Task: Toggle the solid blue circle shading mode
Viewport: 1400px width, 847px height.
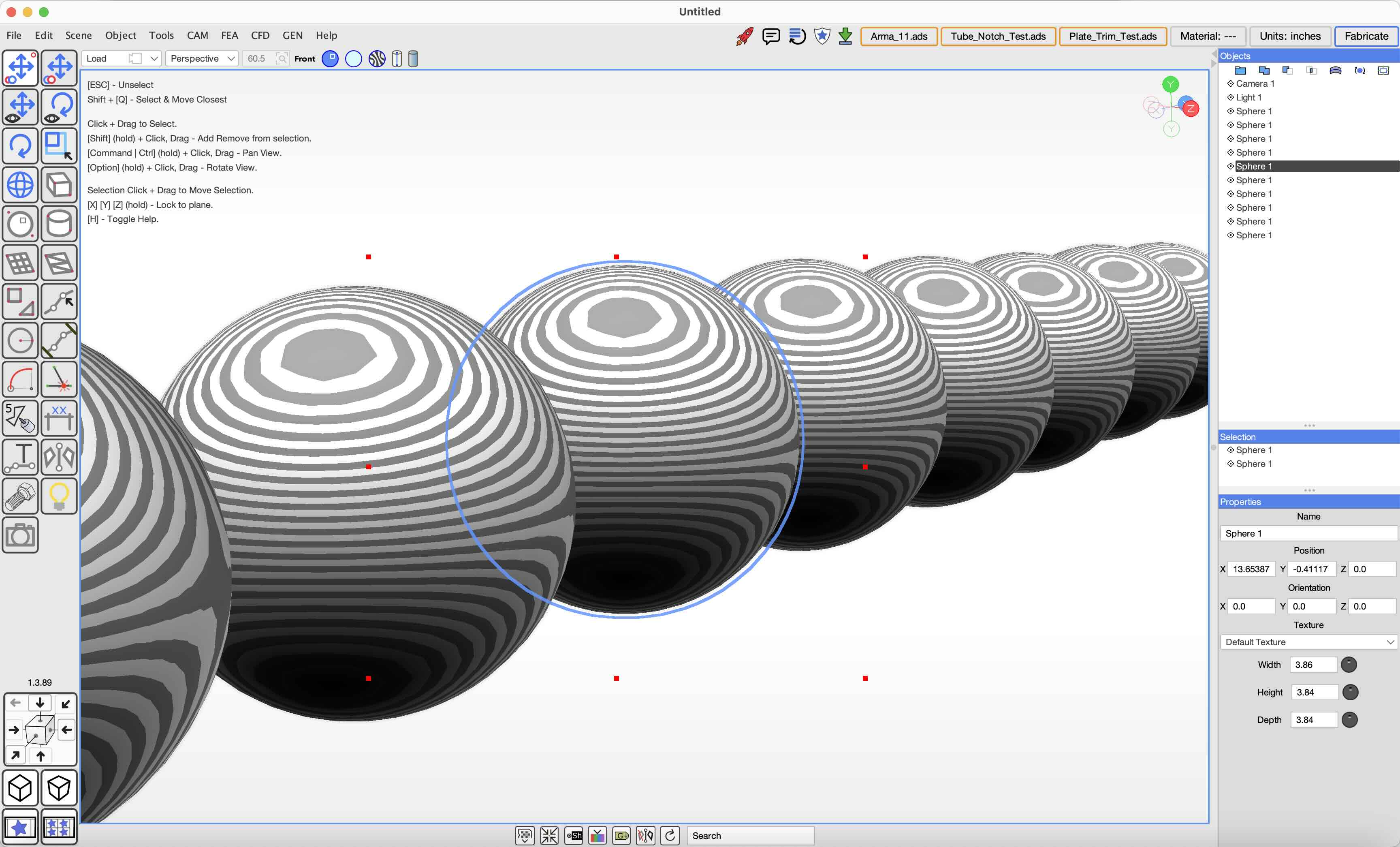Action: click(x=330, y=58)
